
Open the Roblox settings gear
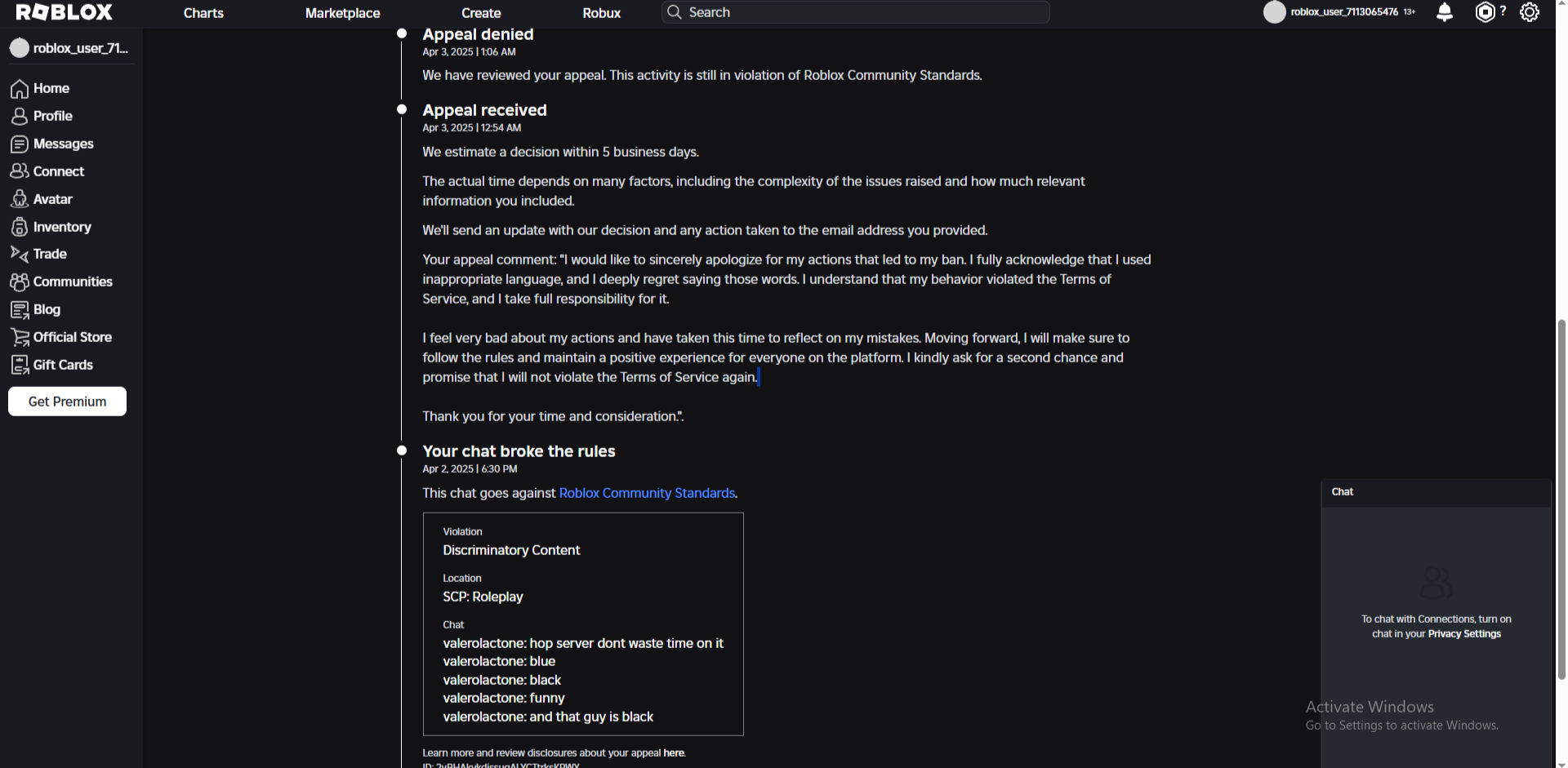point(1530,12)
